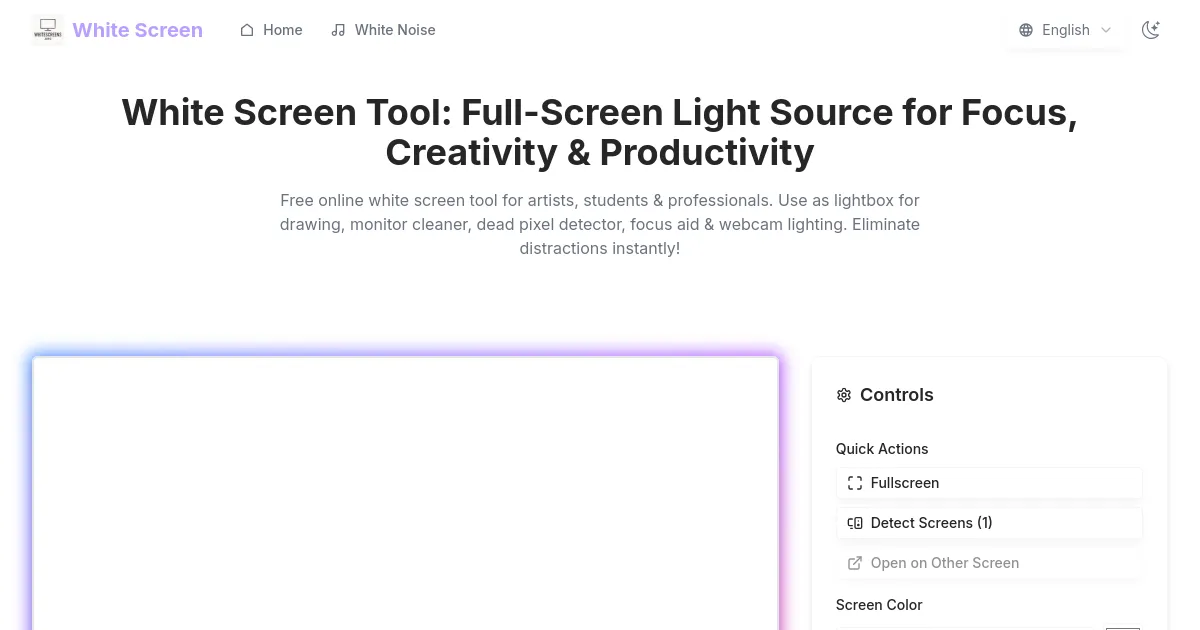
Task: Click the White Screen brand title
Action: (137, 30)
